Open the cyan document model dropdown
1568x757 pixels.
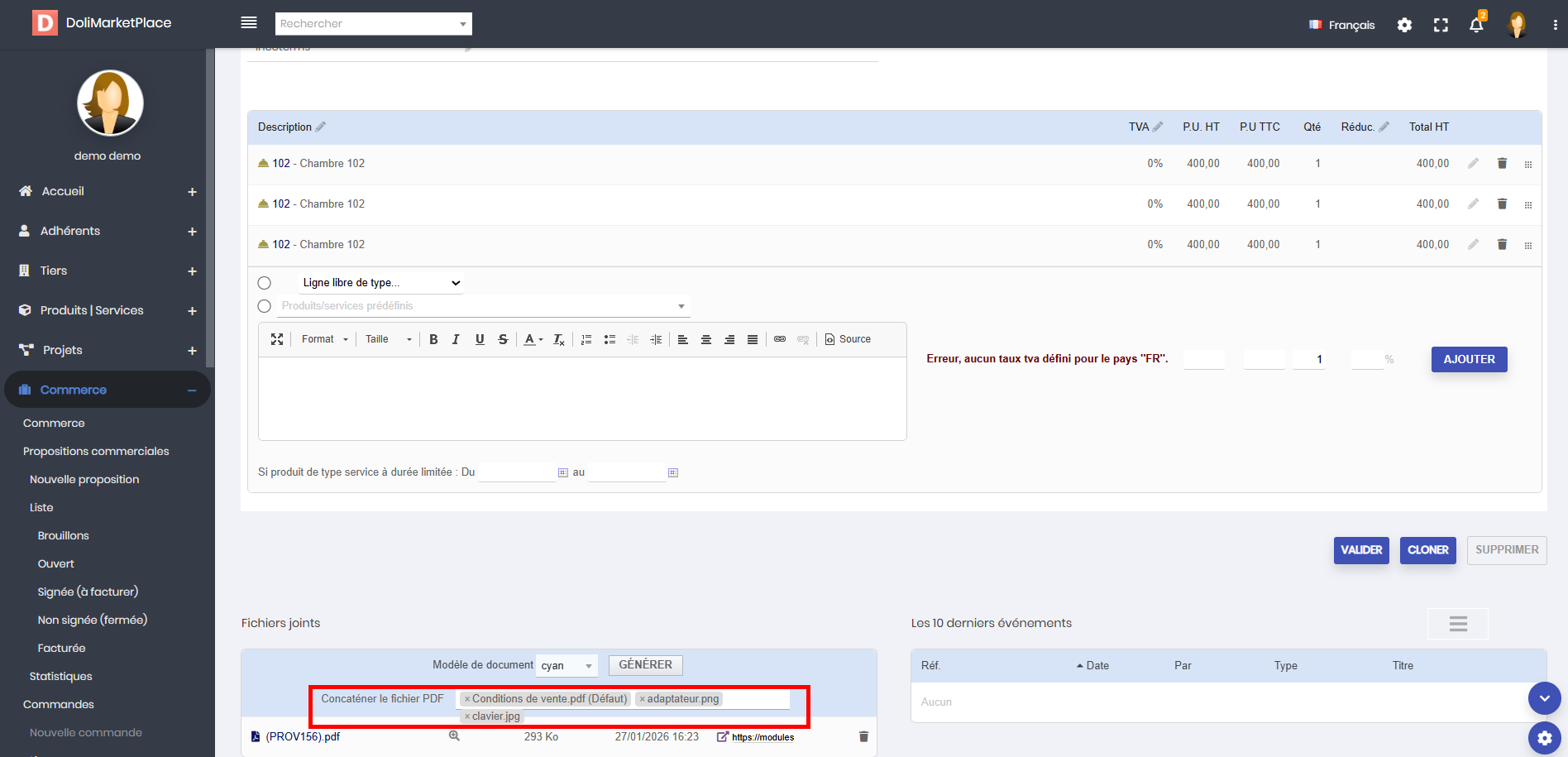tap(567, 665)
